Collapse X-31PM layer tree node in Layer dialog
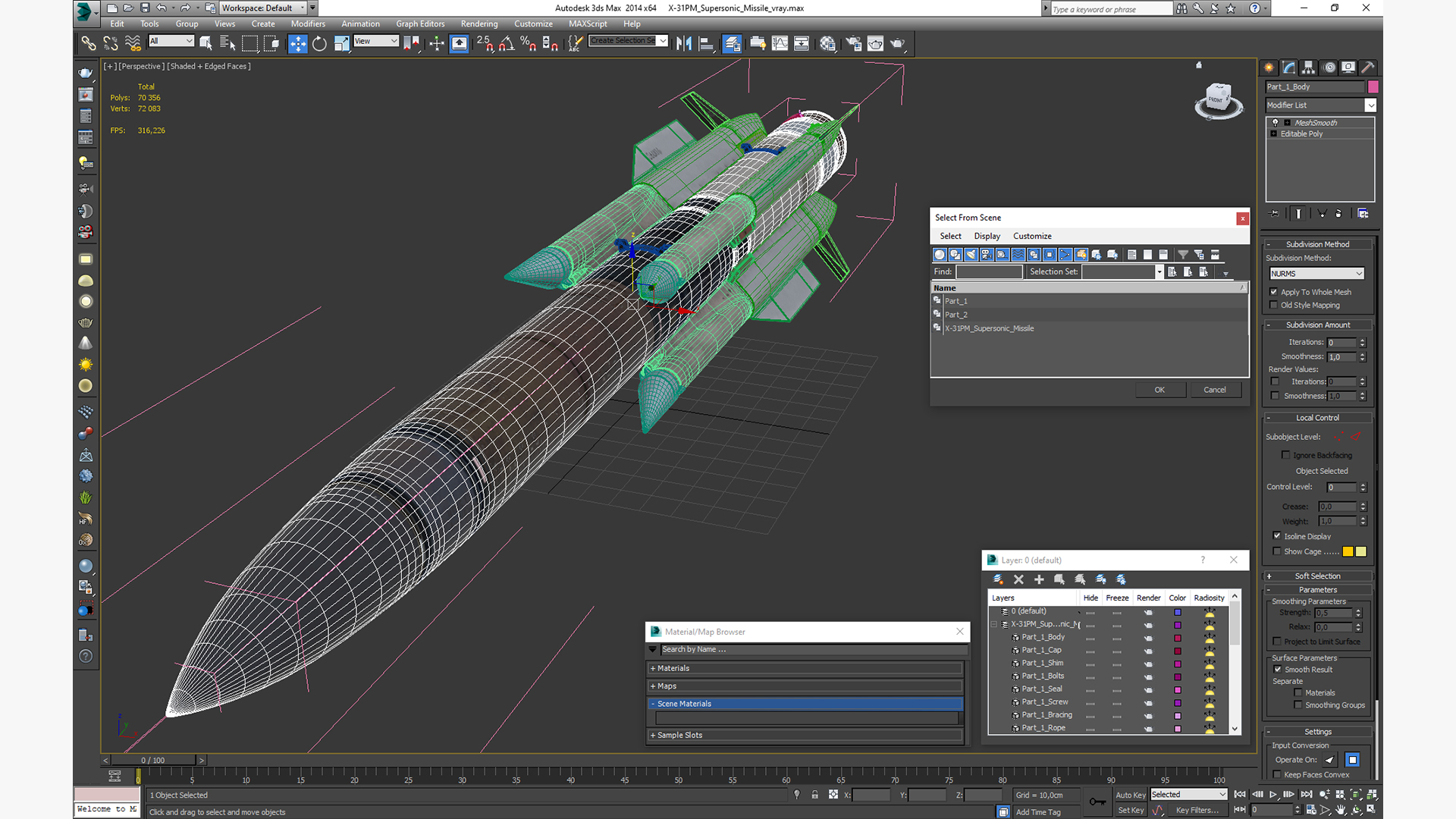Screen dimensions: 1456x819 994,624
